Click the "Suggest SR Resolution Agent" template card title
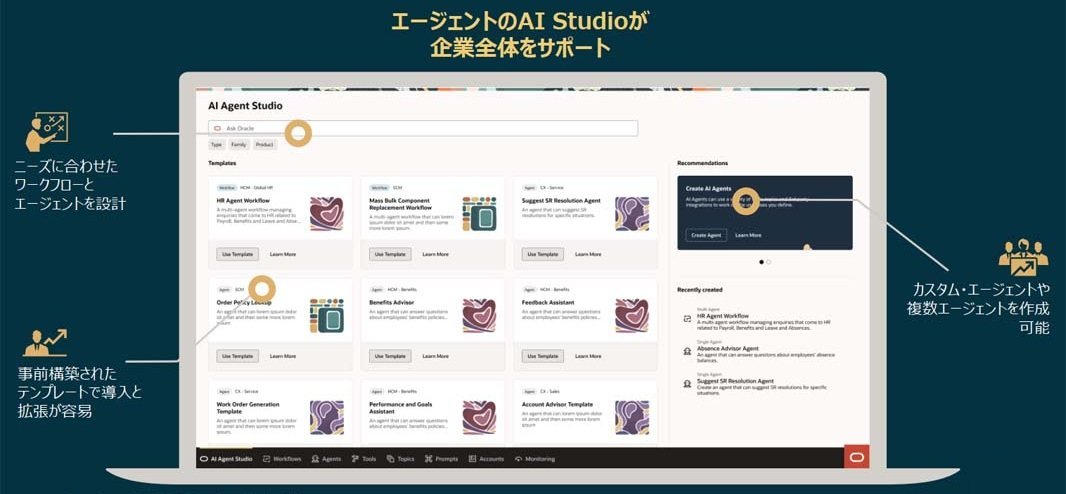The image size is (1066, 494). point(562,201)
